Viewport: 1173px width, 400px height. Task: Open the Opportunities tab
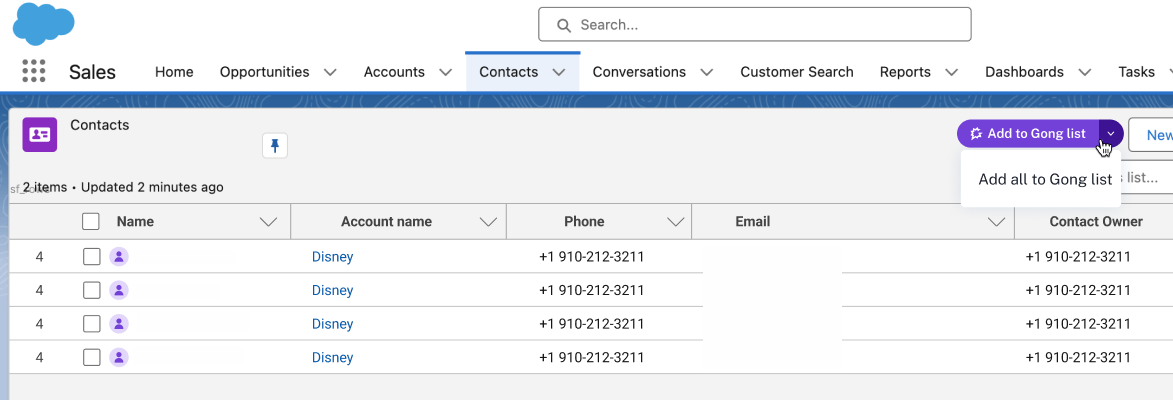[x=264, y=72]
